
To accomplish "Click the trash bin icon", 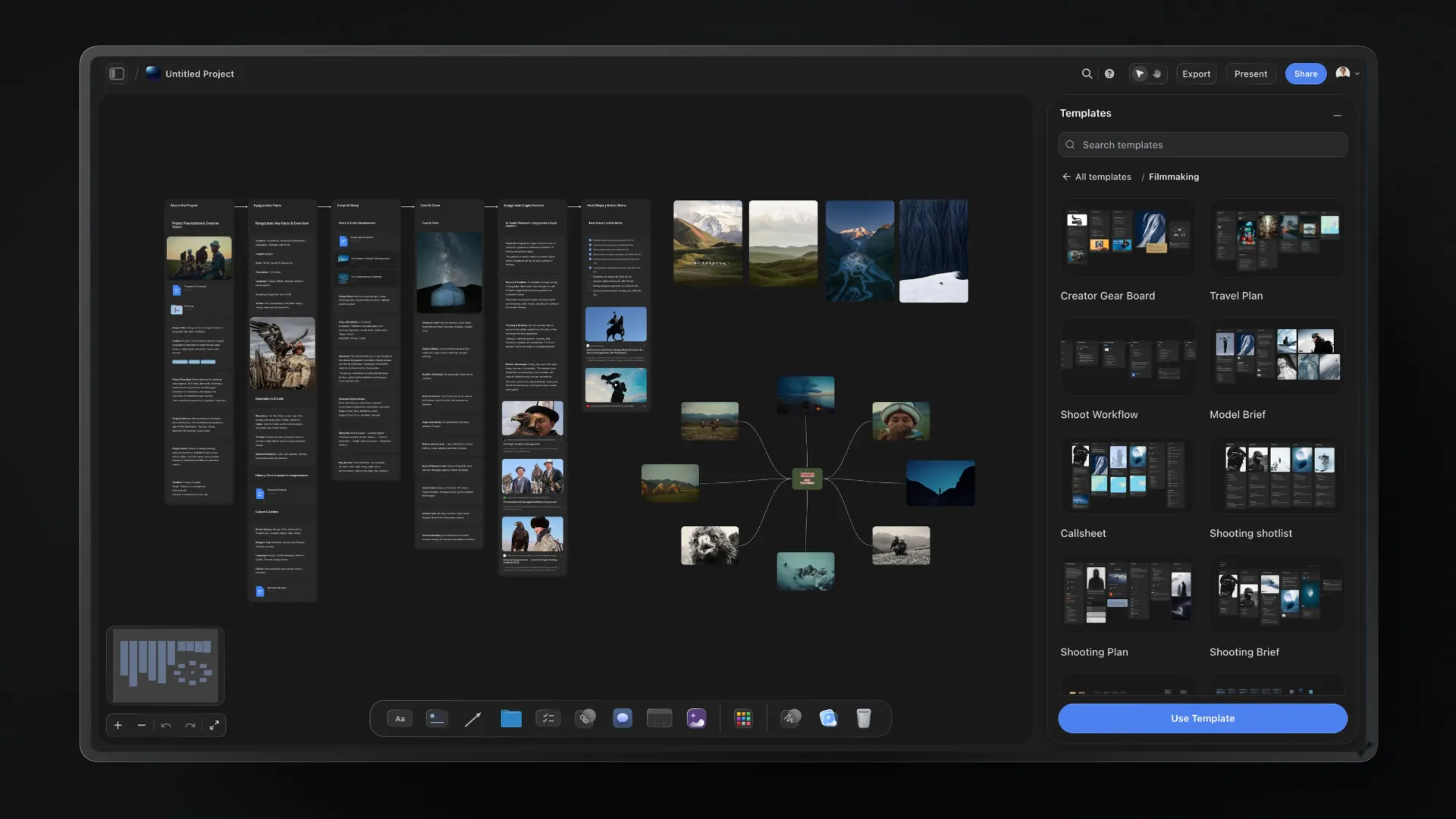I will tap(864, 718).
